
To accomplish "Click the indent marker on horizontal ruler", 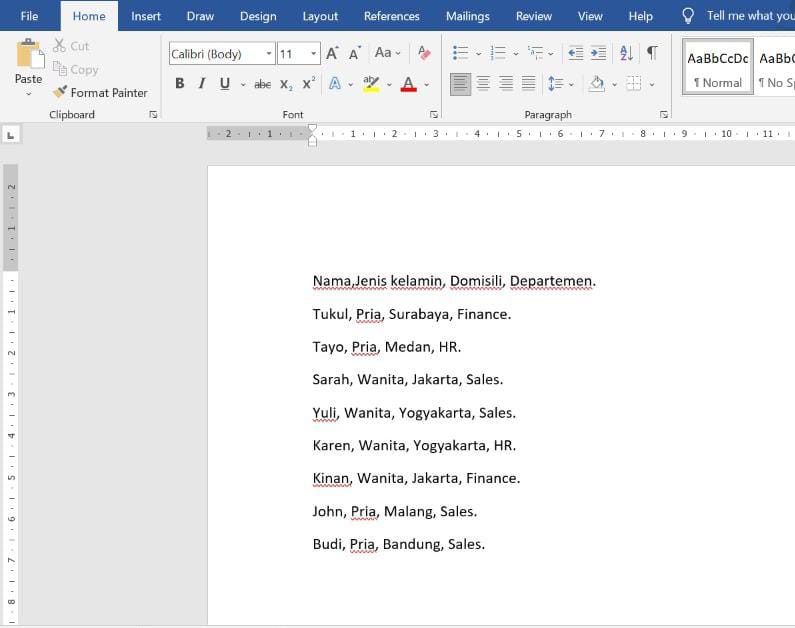I will [312, 135].
